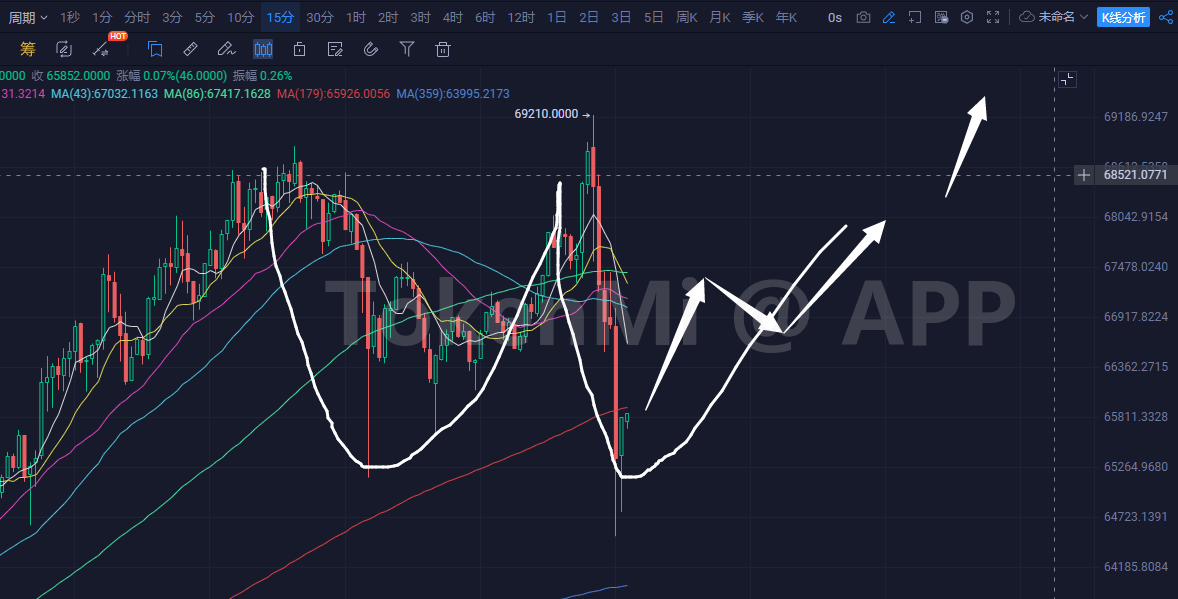
Task: Switch to the 30分 timeframe tab
Action: click(320, 17)
